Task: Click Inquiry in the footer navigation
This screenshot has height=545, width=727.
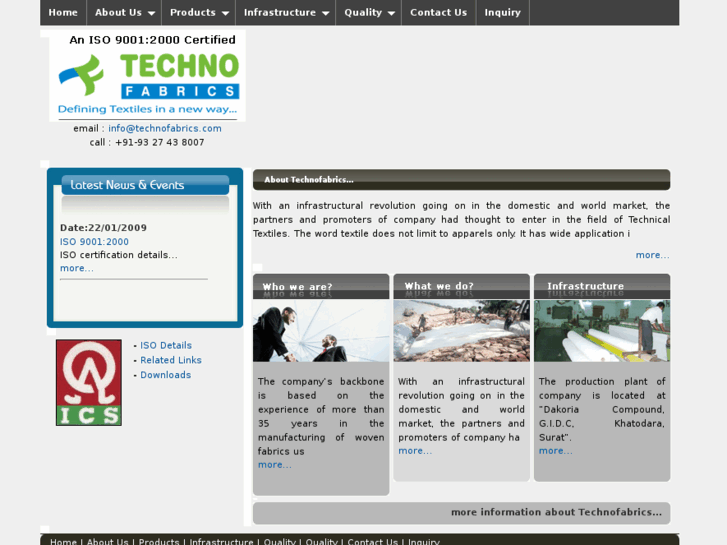Action: [x=423, y=541]
